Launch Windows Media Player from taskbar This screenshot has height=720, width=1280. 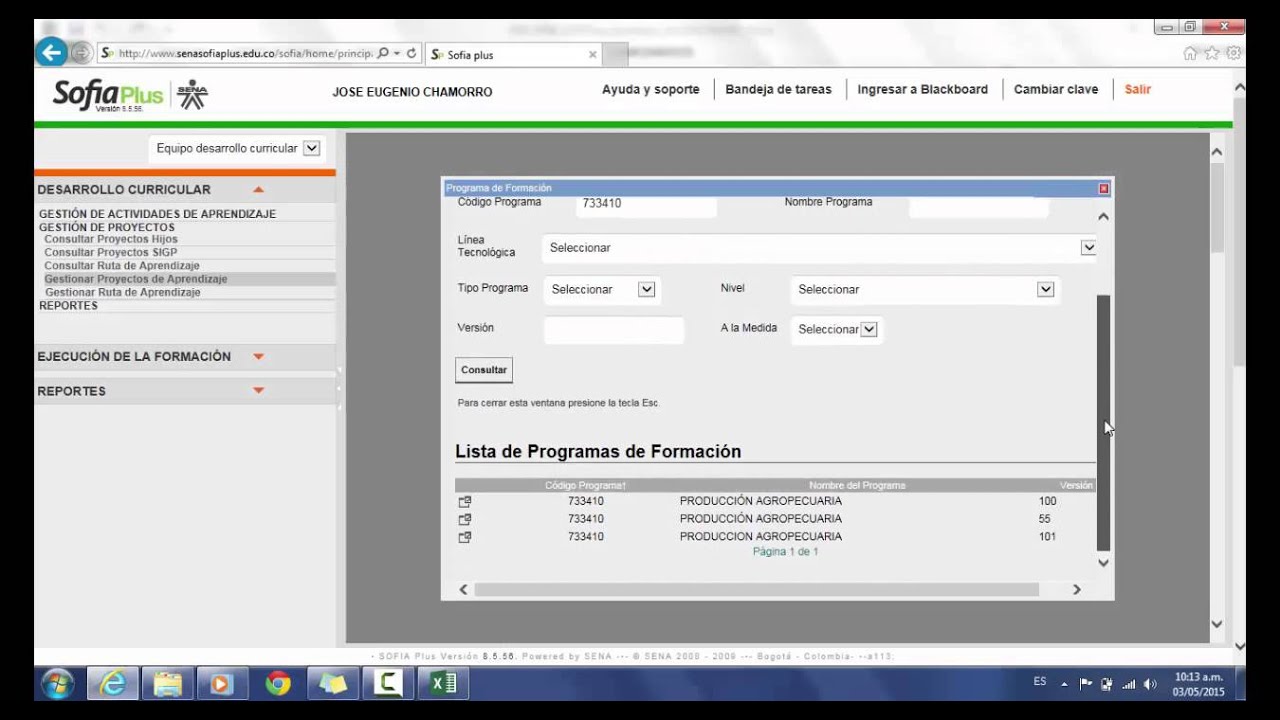tap(222, 683)
